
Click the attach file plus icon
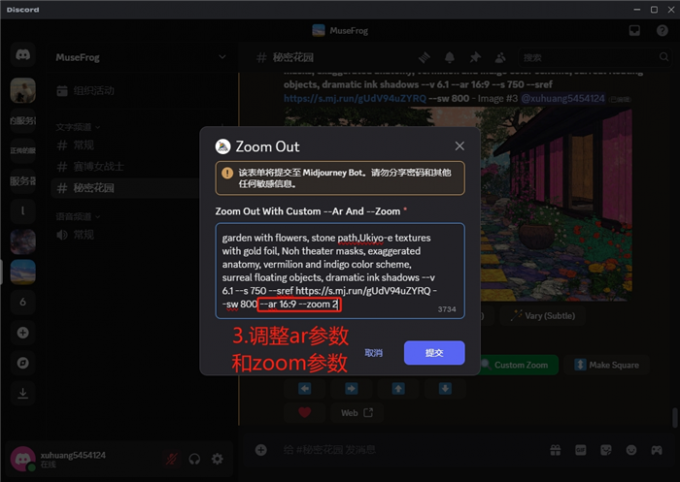[x=261, y=450]
